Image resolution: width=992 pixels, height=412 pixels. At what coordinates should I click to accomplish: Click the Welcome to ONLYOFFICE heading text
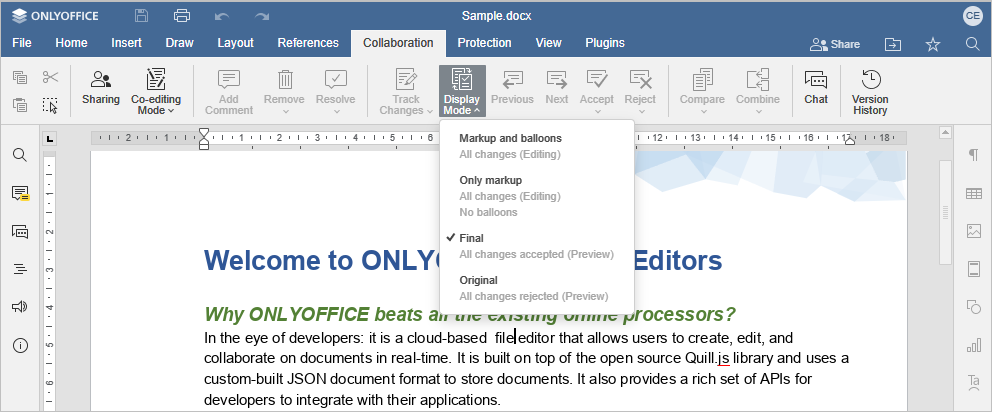tap(462, 260)
